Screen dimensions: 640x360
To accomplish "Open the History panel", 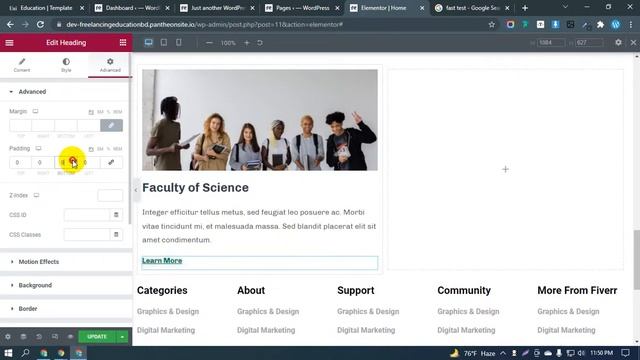I will pos(39,337).
